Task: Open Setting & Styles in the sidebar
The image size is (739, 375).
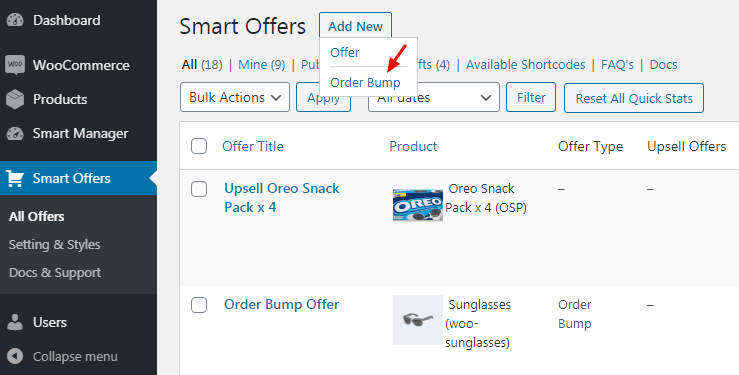Action: pos(55,245)
